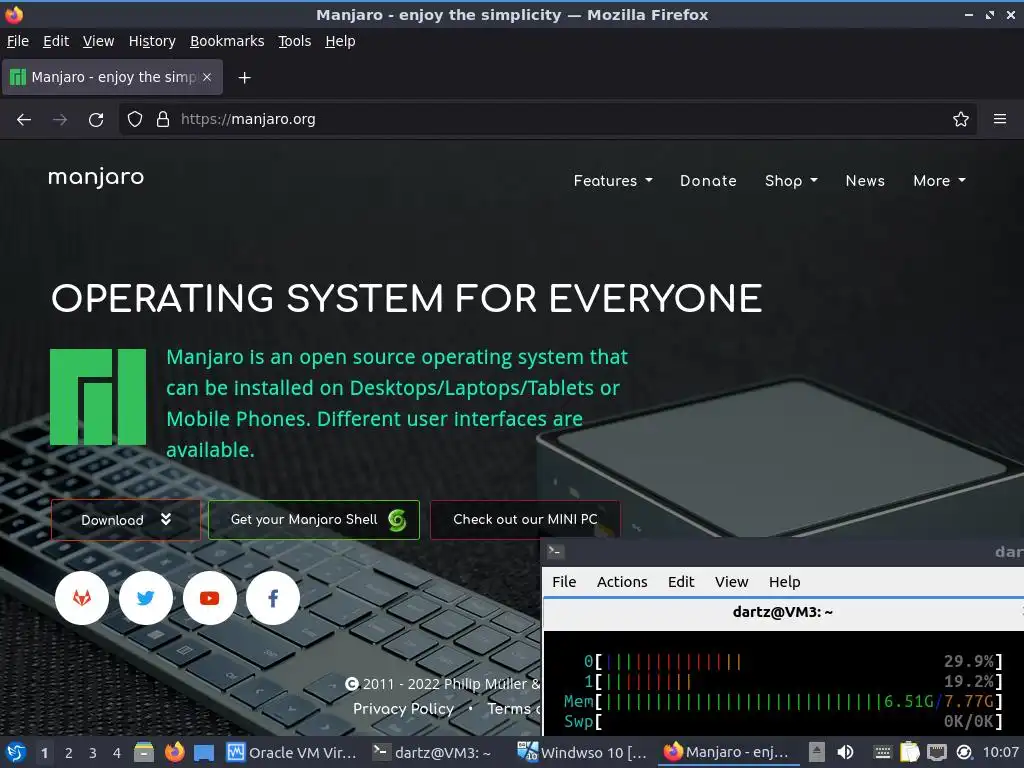Open terminal window Edit menu
Image resolution: width=1024 pixels, height=768 pixels.
(x=680, y=582)
